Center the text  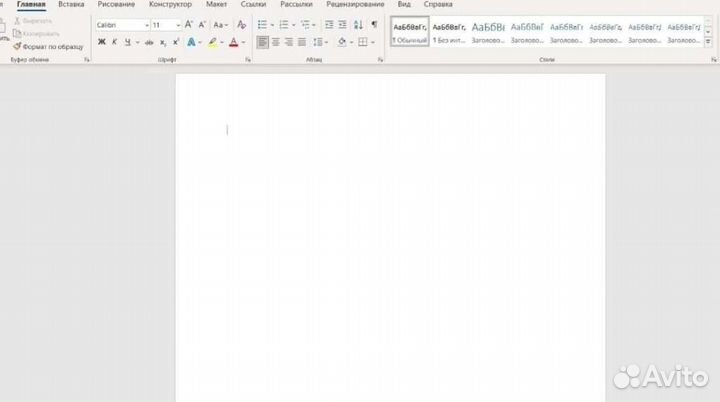276,42
